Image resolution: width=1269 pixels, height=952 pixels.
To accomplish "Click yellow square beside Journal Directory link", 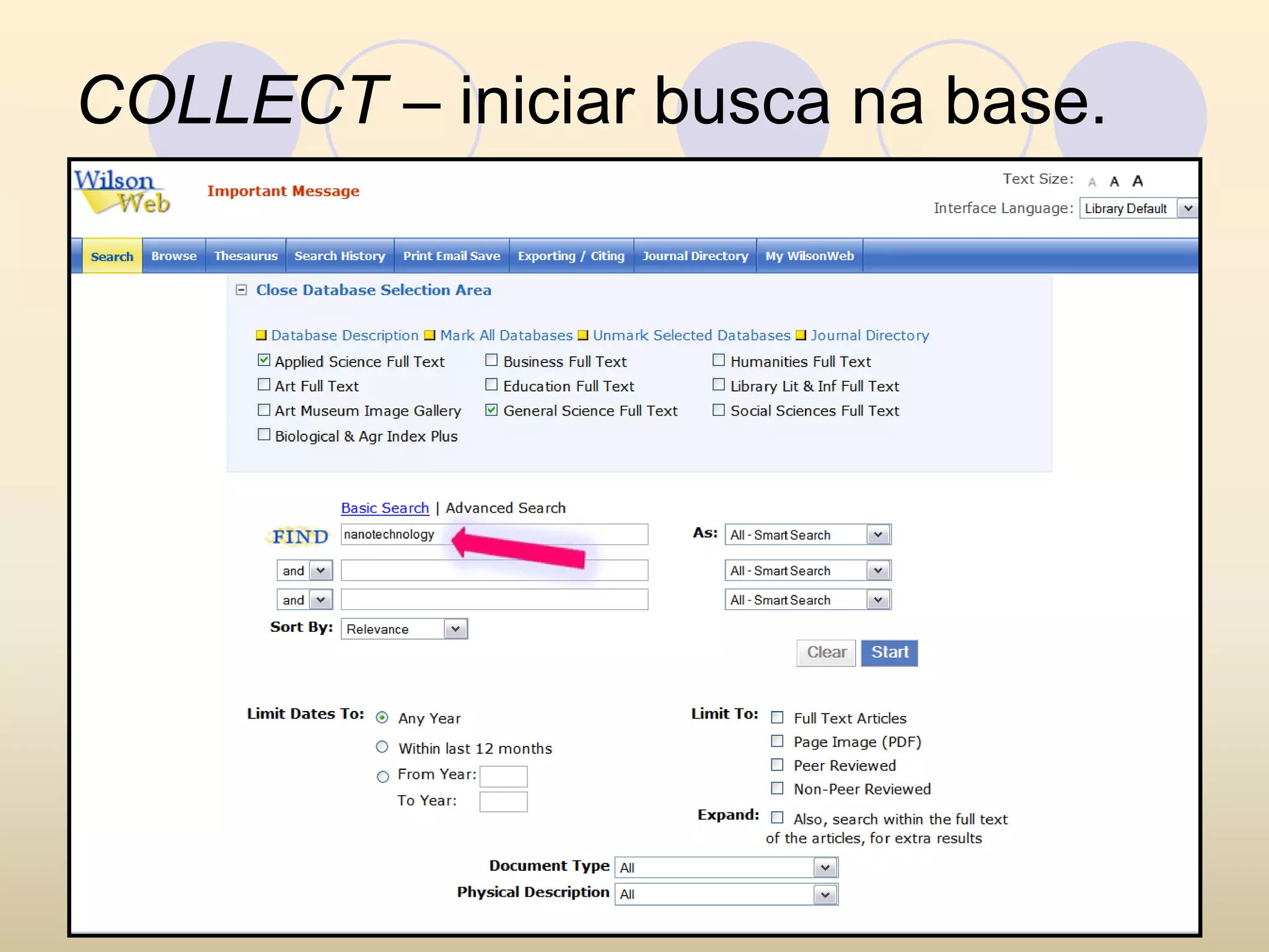I will pyautogui.click(x=801, y=335).
